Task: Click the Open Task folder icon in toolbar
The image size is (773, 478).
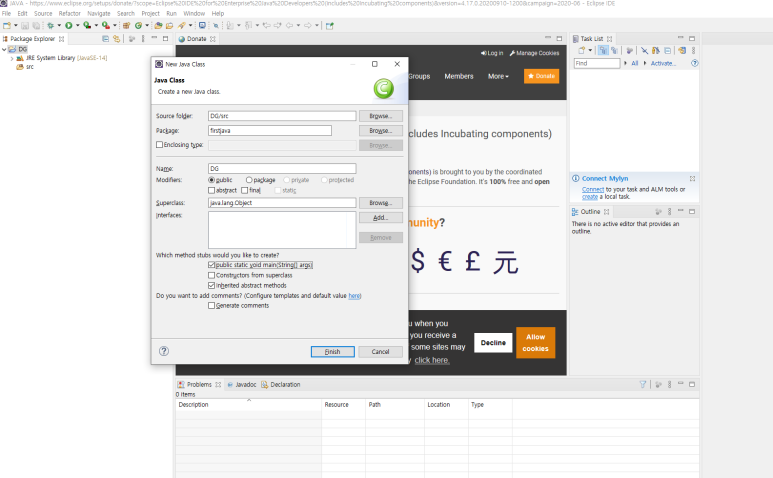Action: (x=170, y=26)
